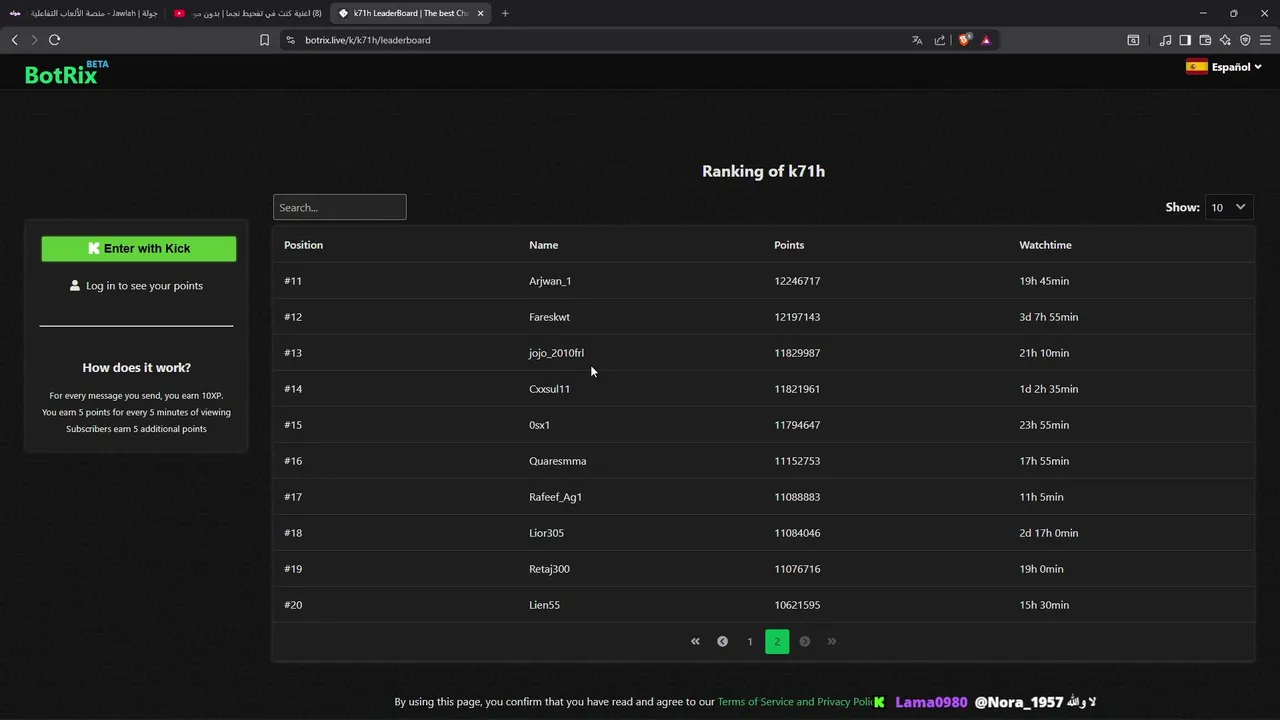Go to page 1 of leaderboard

(x=750, y=642)
